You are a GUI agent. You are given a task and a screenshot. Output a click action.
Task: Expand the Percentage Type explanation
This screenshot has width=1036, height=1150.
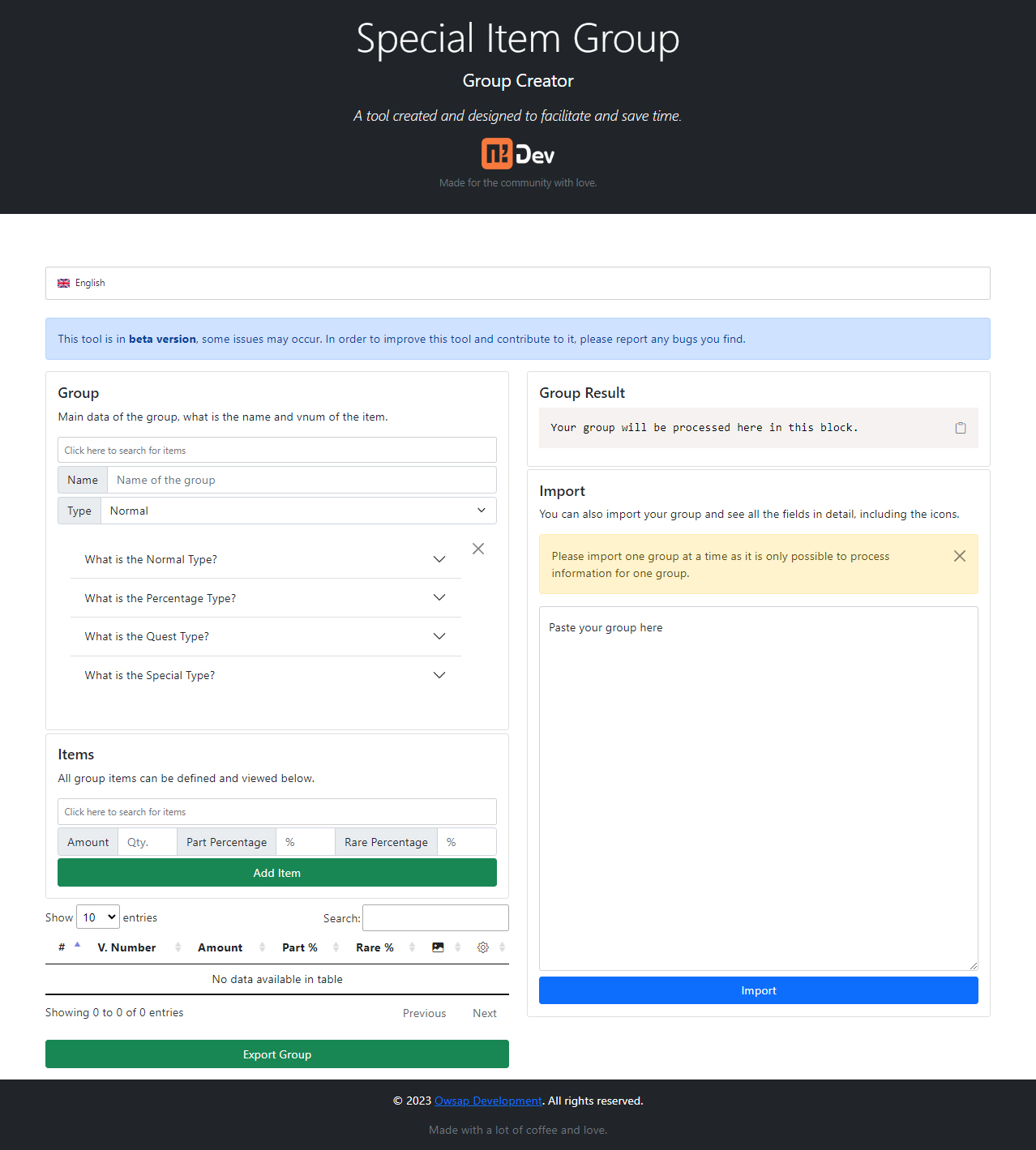point(265,598)
